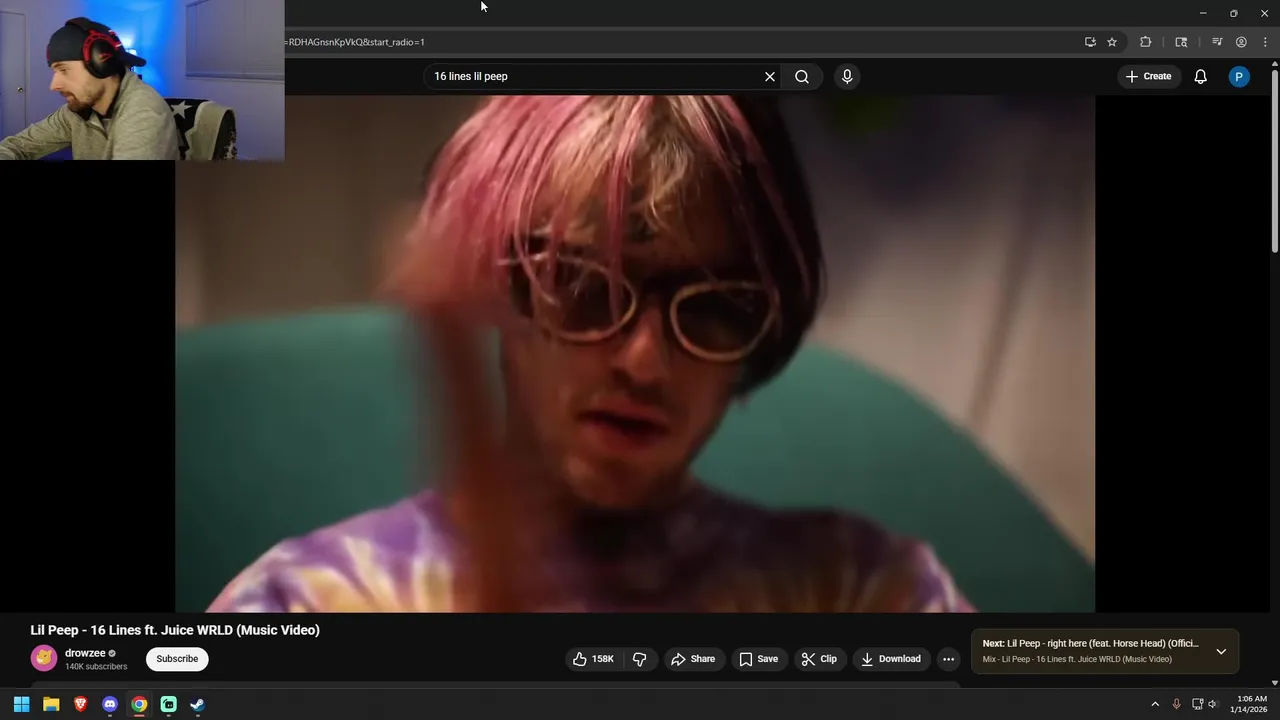Dislike the video with the thumbs down
1280x720 pixels.
tap(640, 659)
